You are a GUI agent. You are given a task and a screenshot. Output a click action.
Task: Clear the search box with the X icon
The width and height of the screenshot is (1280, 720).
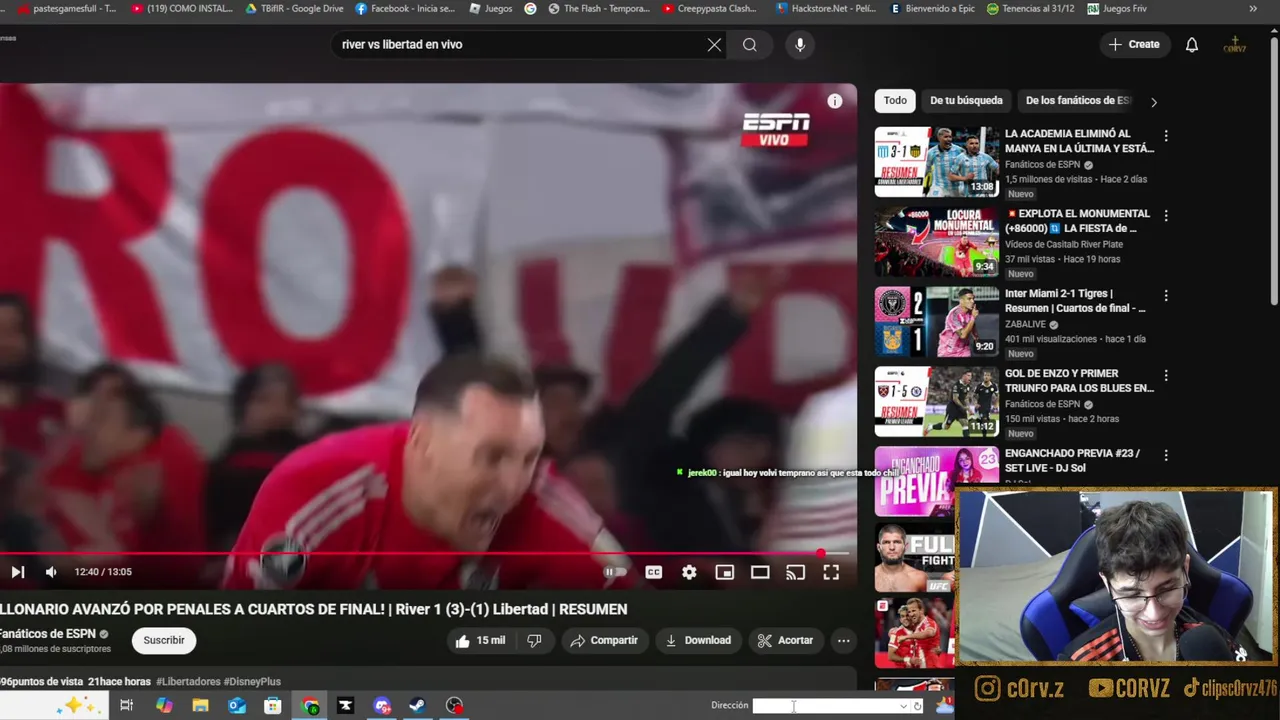(714, 44)
